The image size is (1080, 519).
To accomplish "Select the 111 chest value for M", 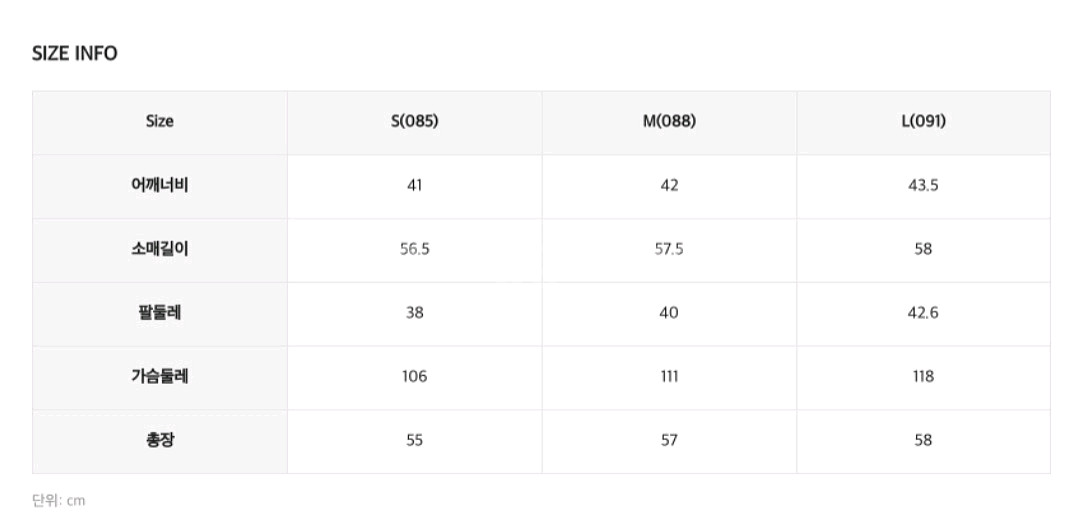I will pyautogui.click(x=669, y=377).
